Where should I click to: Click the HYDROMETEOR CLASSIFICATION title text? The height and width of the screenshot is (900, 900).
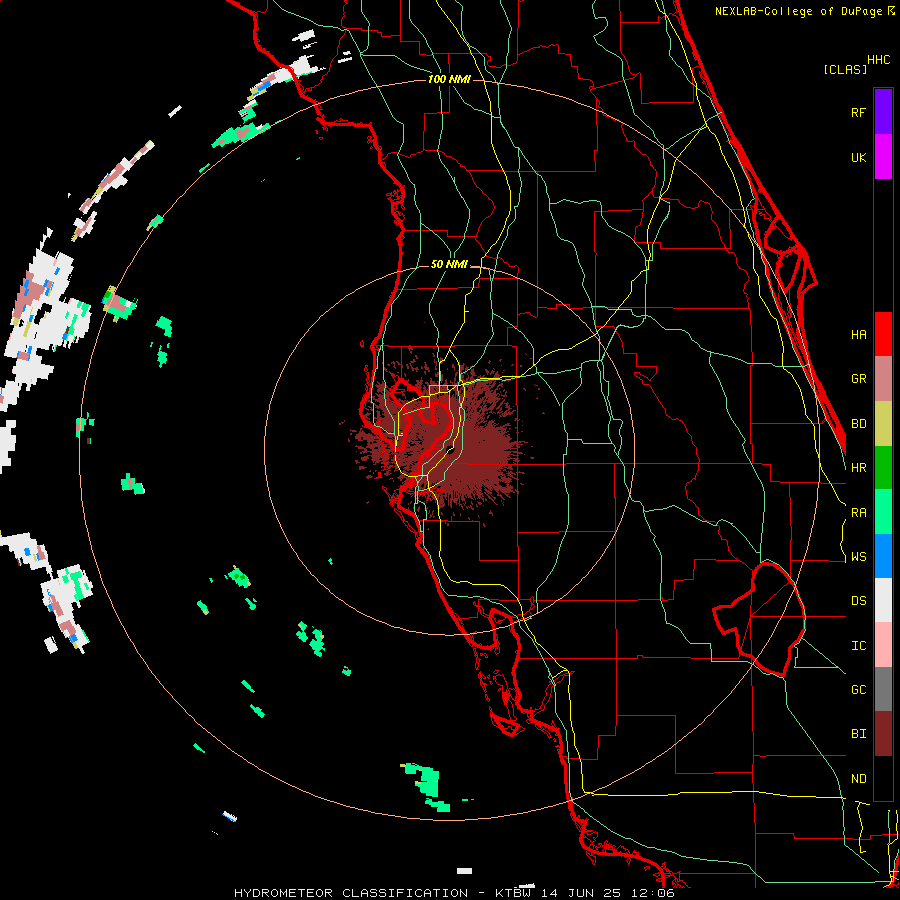click(x=351, y=893)
